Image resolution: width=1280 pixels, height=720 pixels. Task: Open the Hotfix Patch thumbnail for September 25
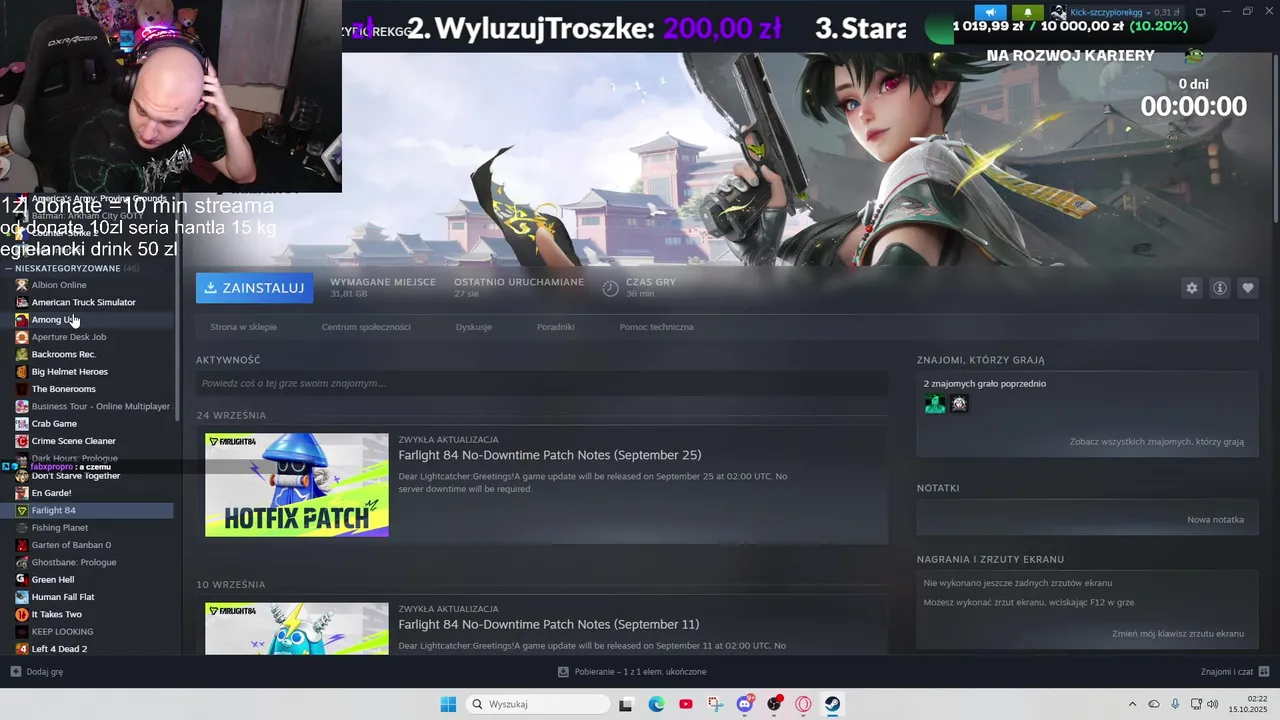point(297,485)
